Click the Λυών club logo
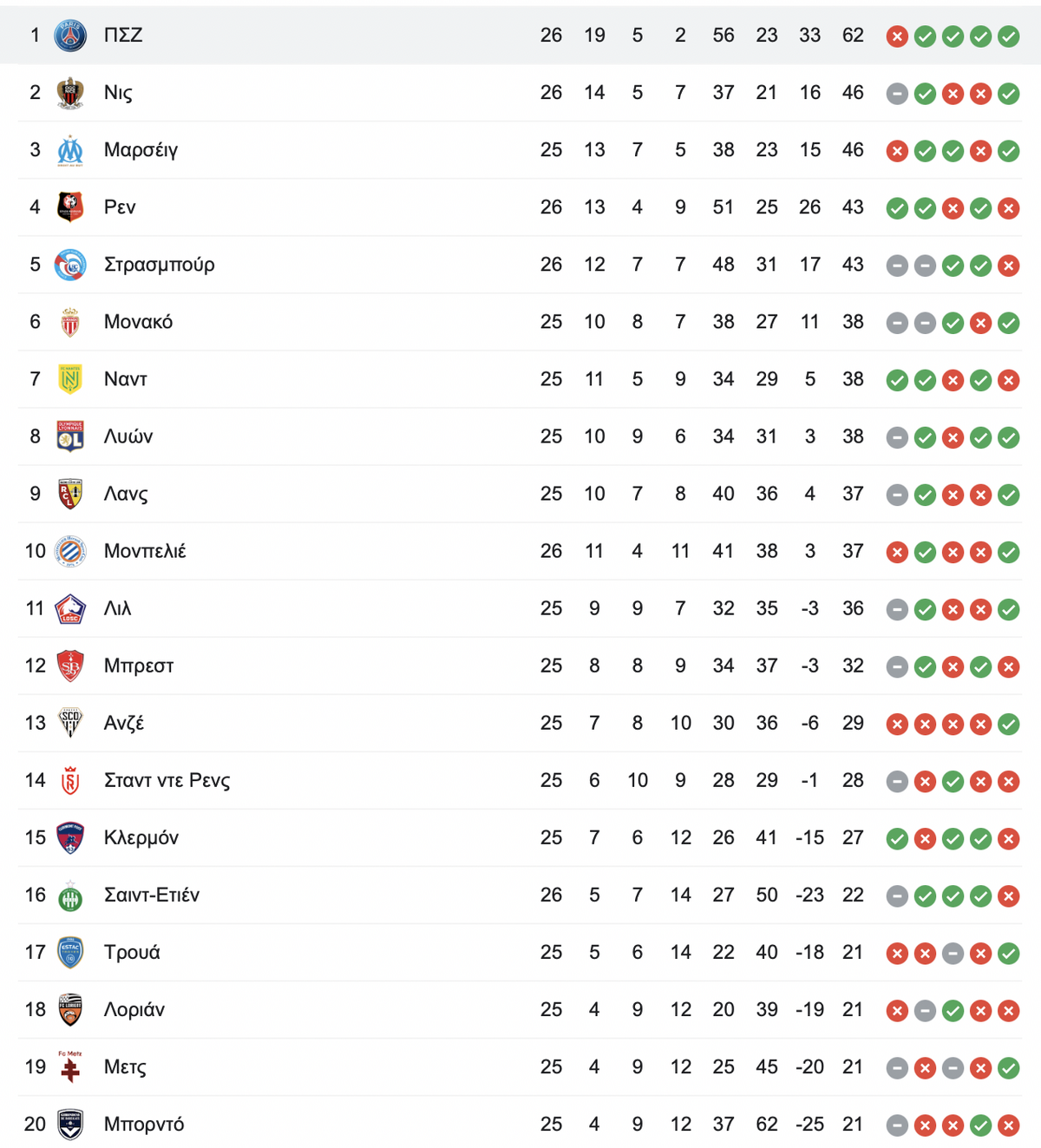The width and height of the screenshot is (1041, 1148). click(70, 436)
